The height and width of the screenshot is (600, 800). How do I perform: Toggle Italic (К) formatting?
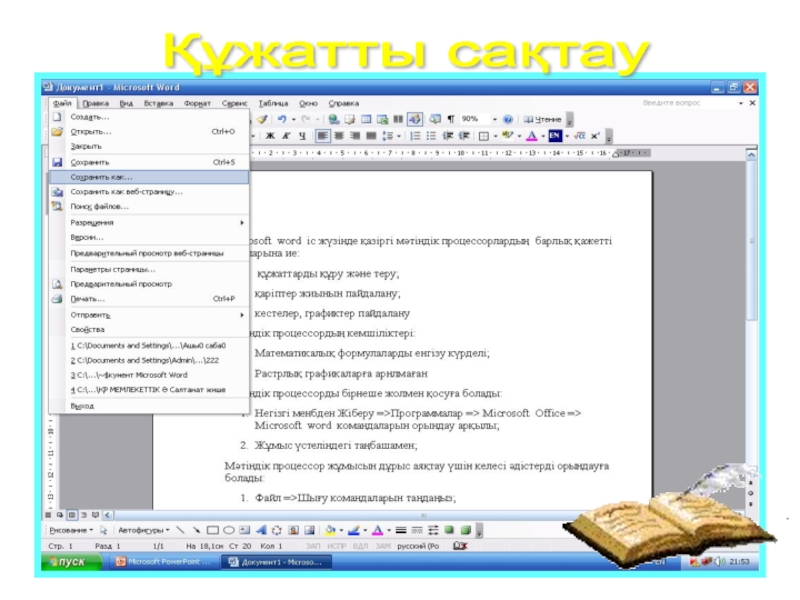pos(286,136)
